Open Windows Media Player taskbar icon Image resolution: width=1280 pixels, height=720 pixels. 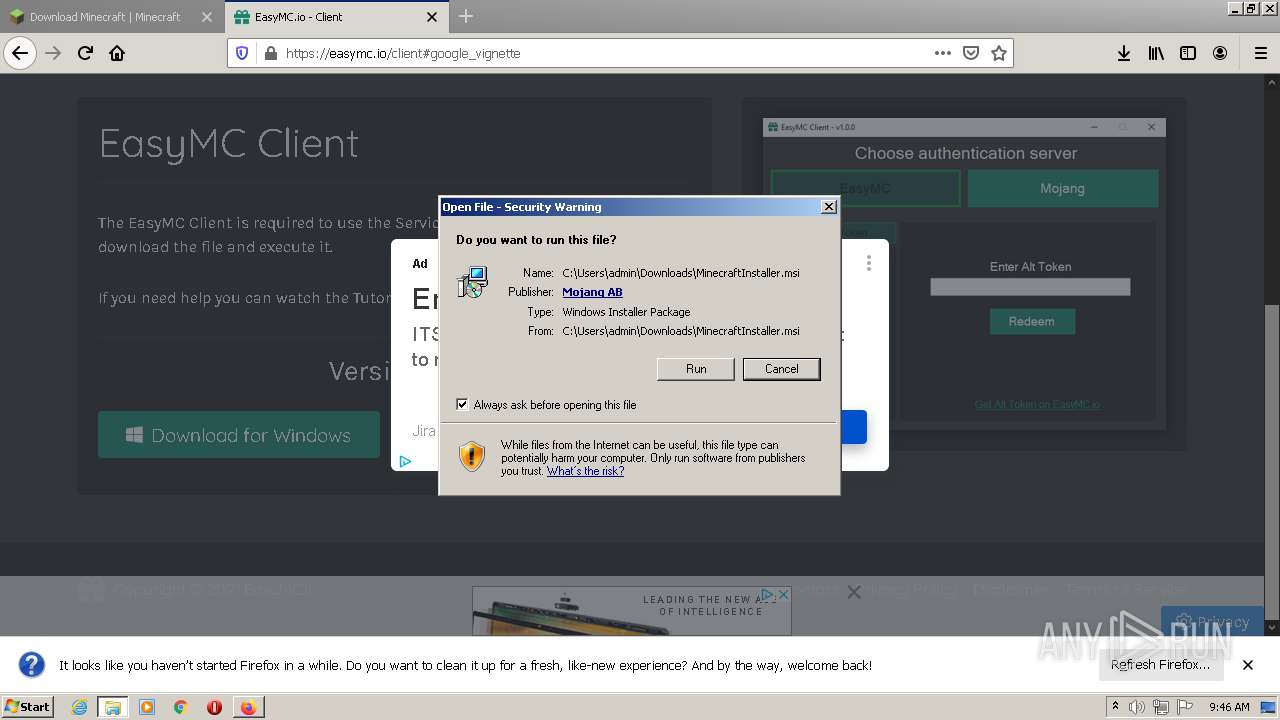click(147, 707)
